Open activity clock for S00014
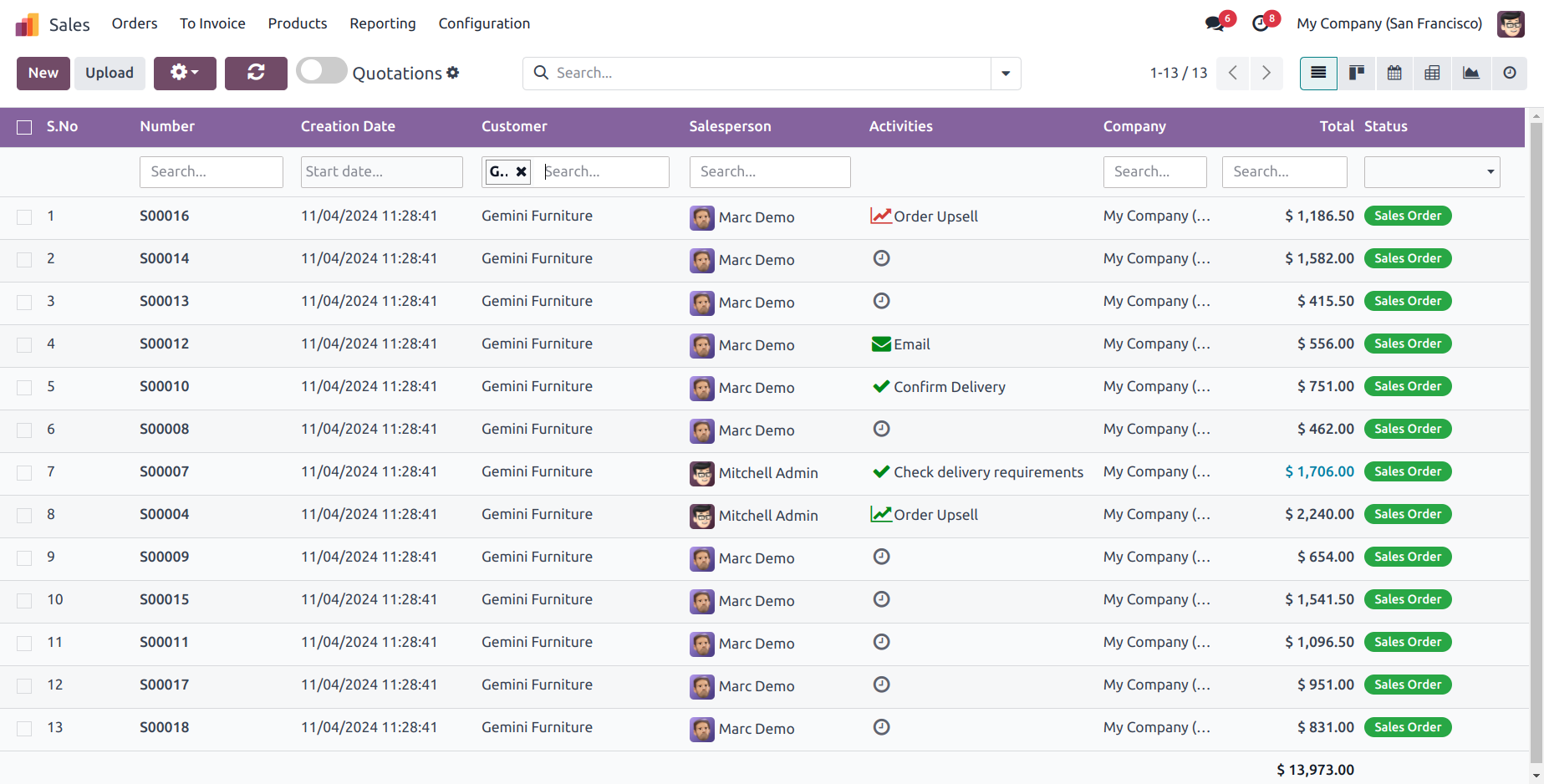Image resolution: width=1544 pixels, height=784 pixels. tap(881, 258)
